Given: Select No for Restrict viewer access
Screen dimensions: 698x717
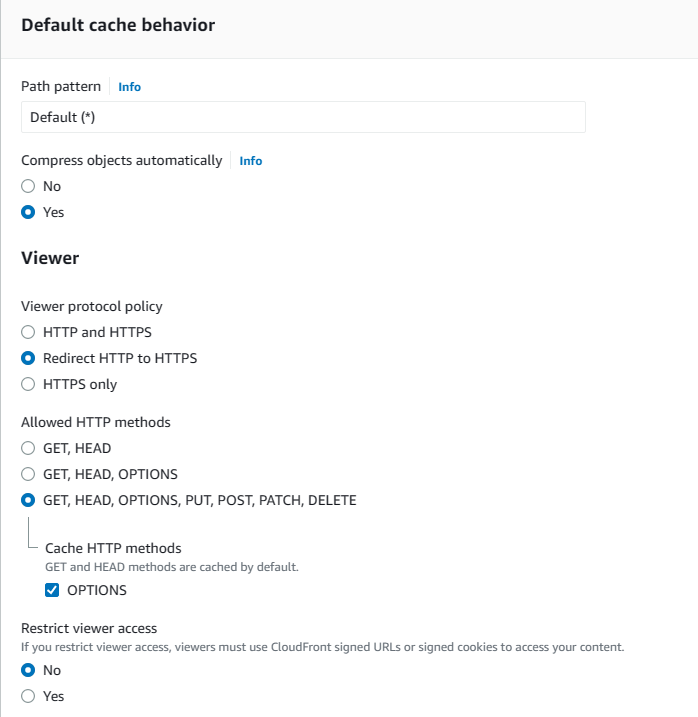Looking at the screenshot, I should pos(29,670).
